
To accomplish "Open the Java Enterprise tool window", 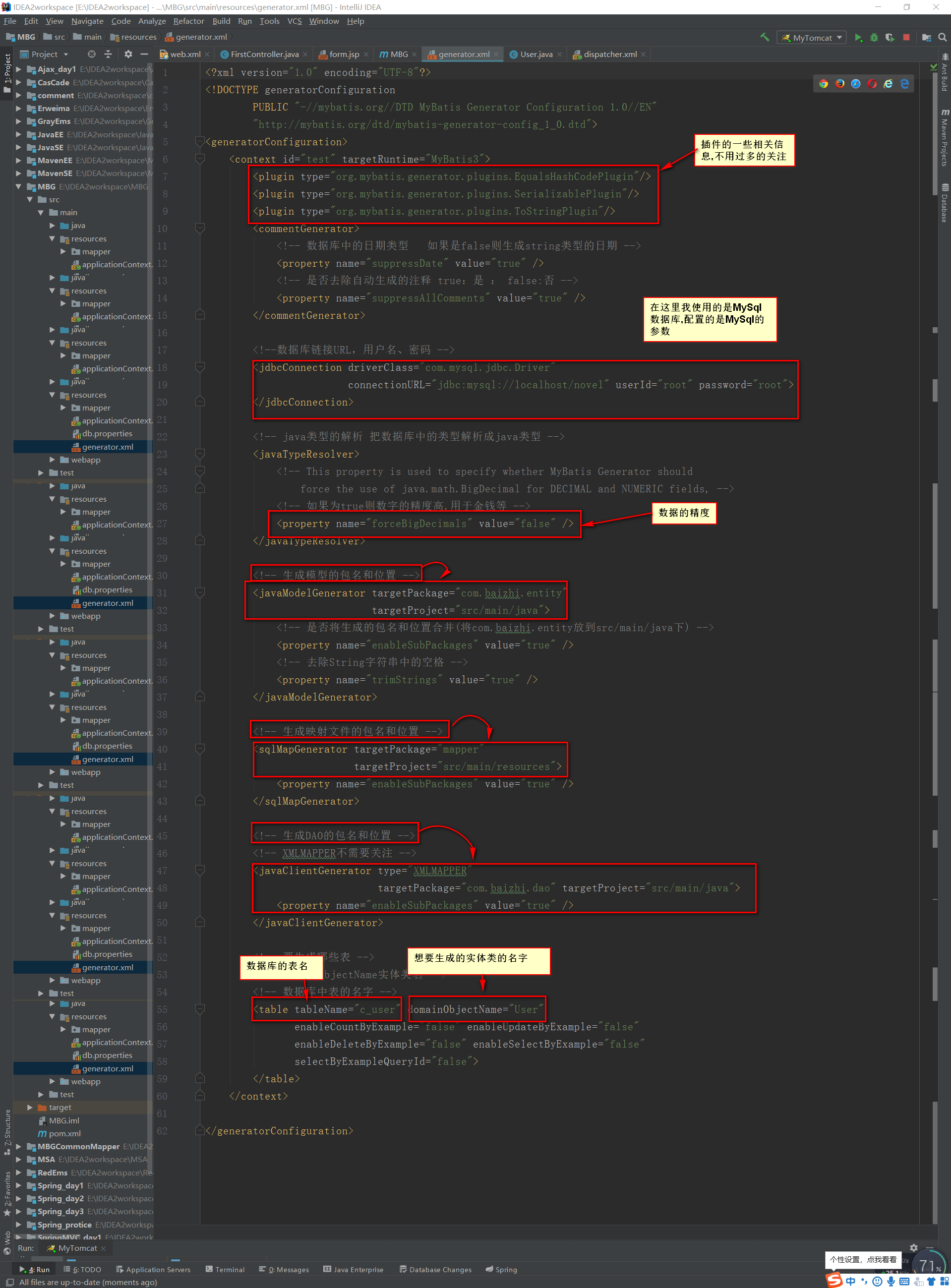I will [x=353, y=1269].
